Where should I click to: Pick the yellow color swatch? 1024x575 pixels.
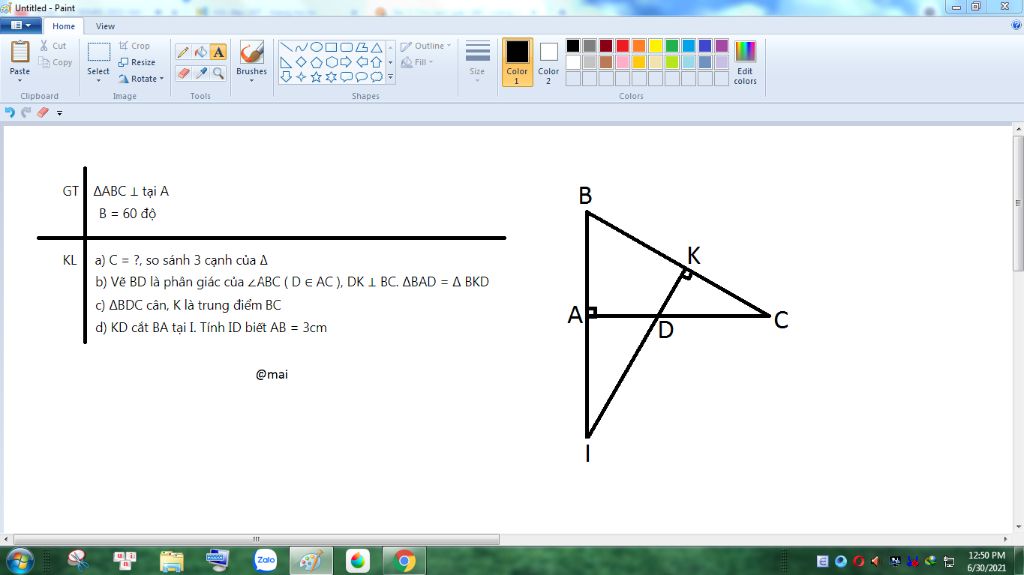[x=656, y=46]
